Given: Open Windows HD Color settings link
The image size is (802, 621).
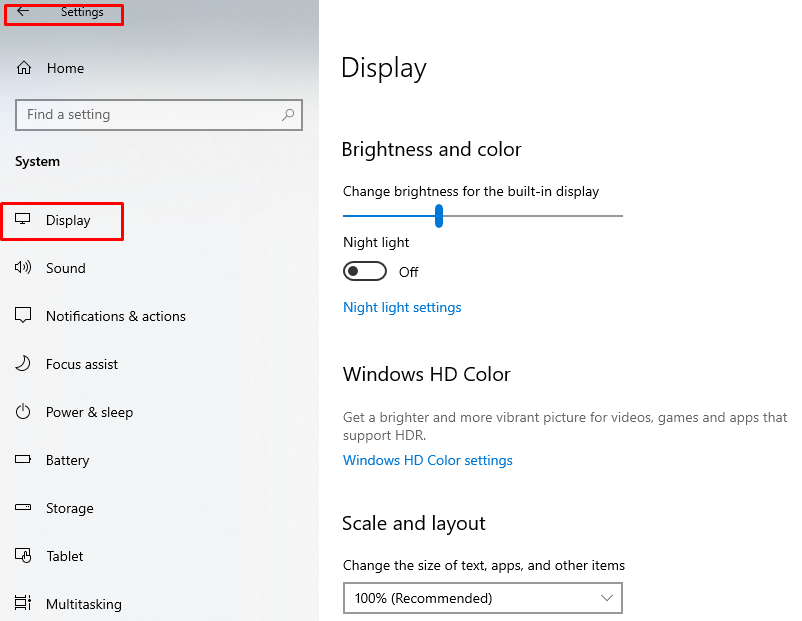Looking at the screenshot, I should (428, 460).
